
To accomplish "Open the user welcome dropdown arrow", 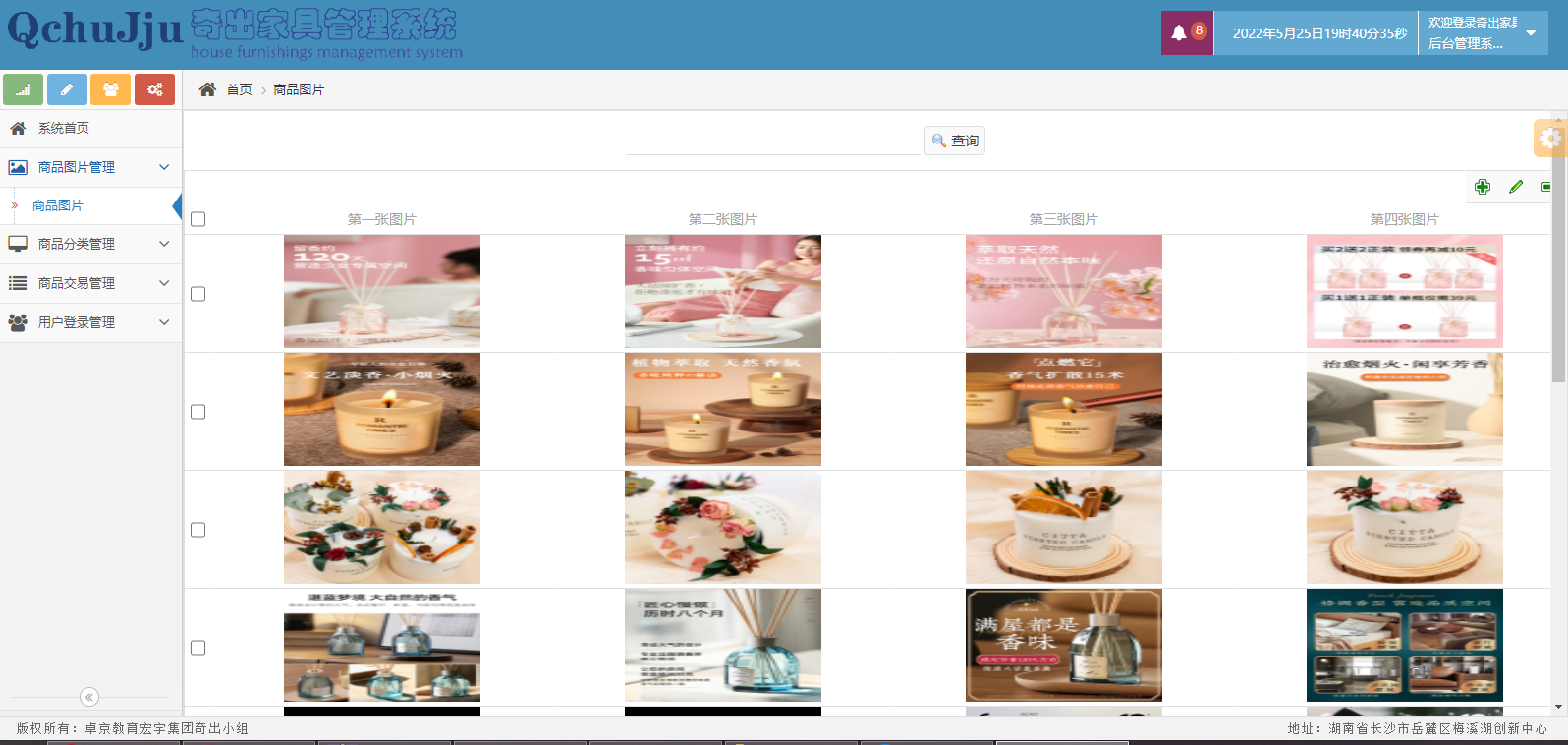I will tap(1531, 33).
